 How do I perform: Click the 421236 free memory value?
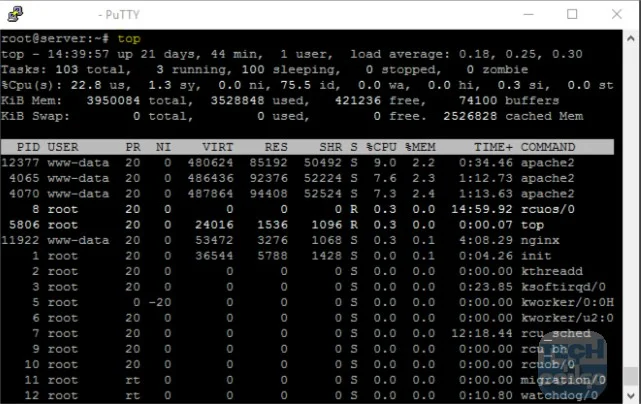[x=358, y=101]
